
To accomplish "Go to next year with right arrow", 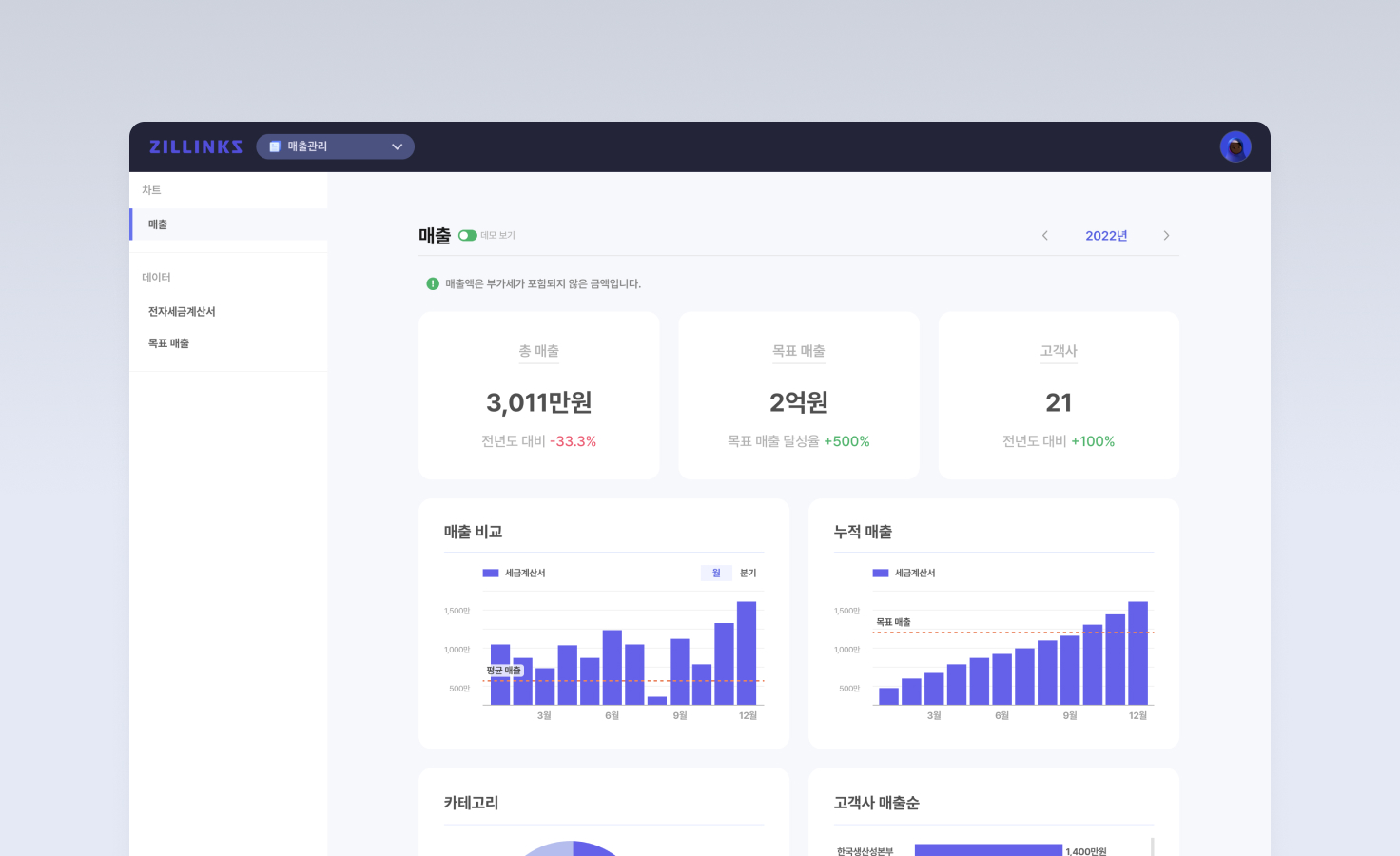I will [1166, 236].
